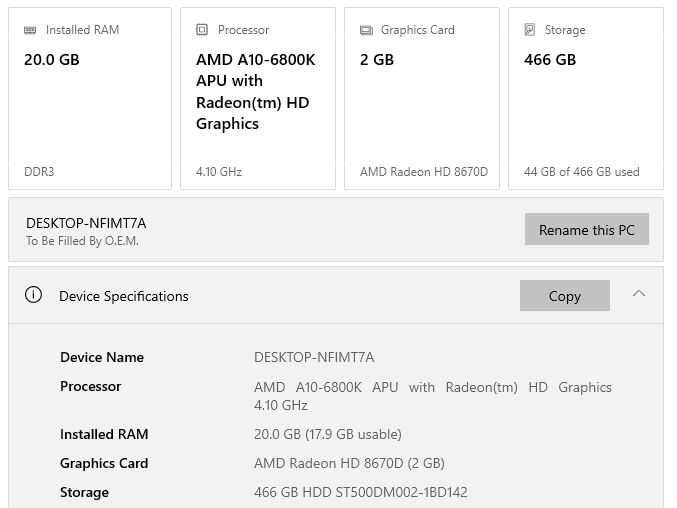
Task: Collapse the Device Specifications section
Action: coord(639,294)
